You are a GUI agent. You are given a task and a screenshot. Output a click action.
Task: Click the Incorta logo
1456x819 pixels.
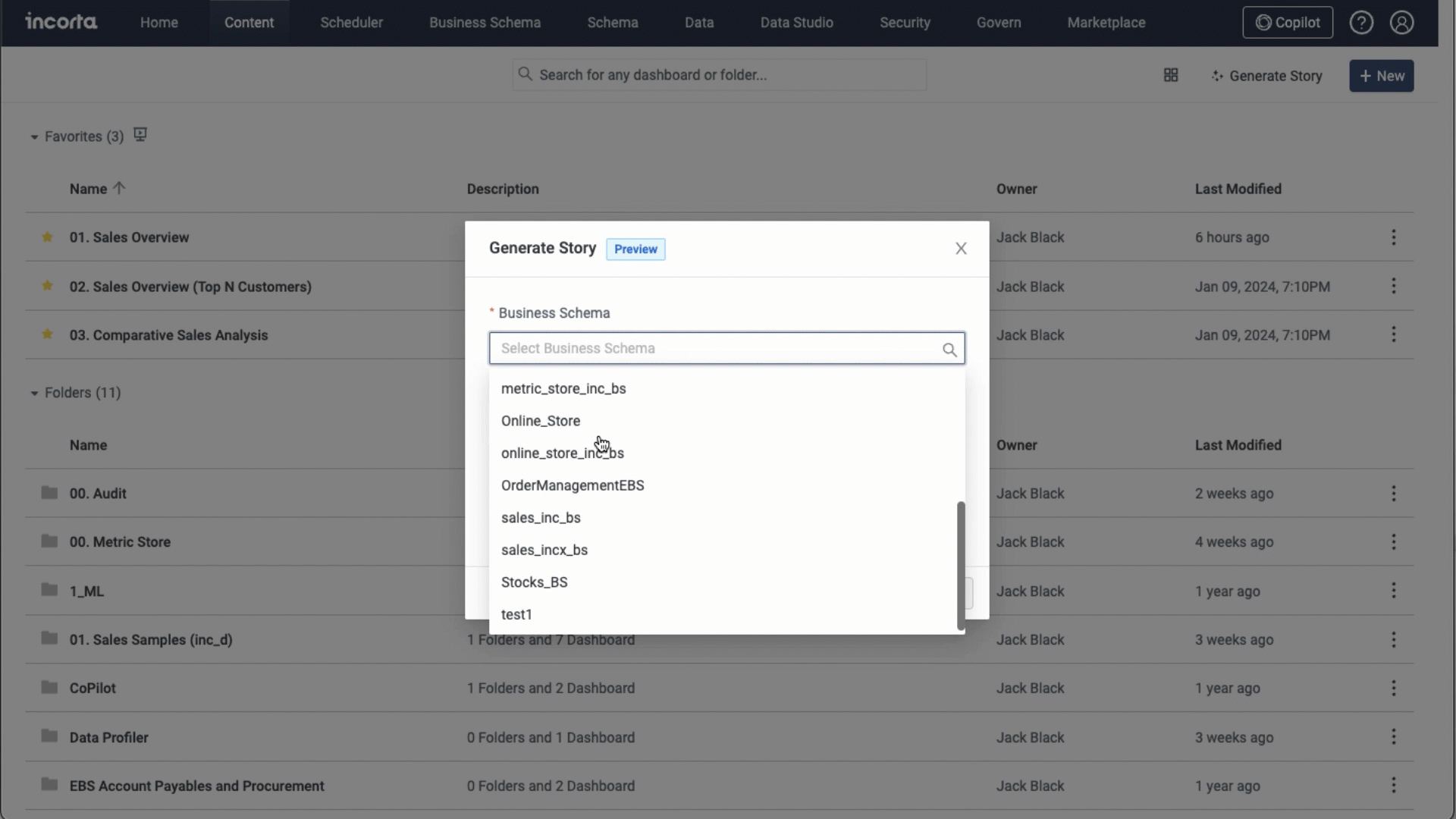(61, 22)
